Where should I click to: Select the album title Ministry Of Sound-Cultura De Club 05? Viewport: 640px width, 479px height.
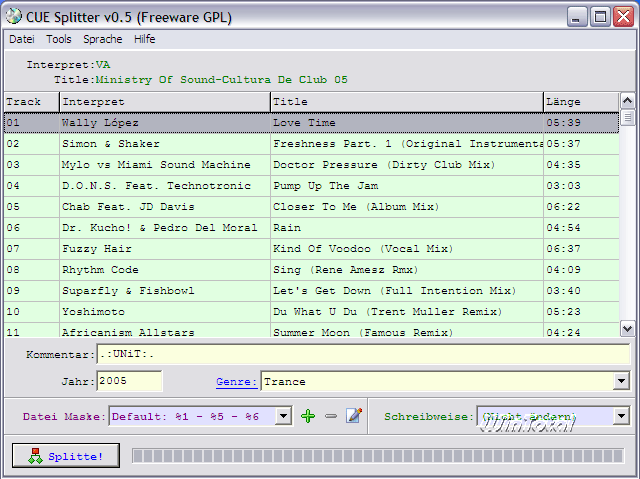(222, 80)
